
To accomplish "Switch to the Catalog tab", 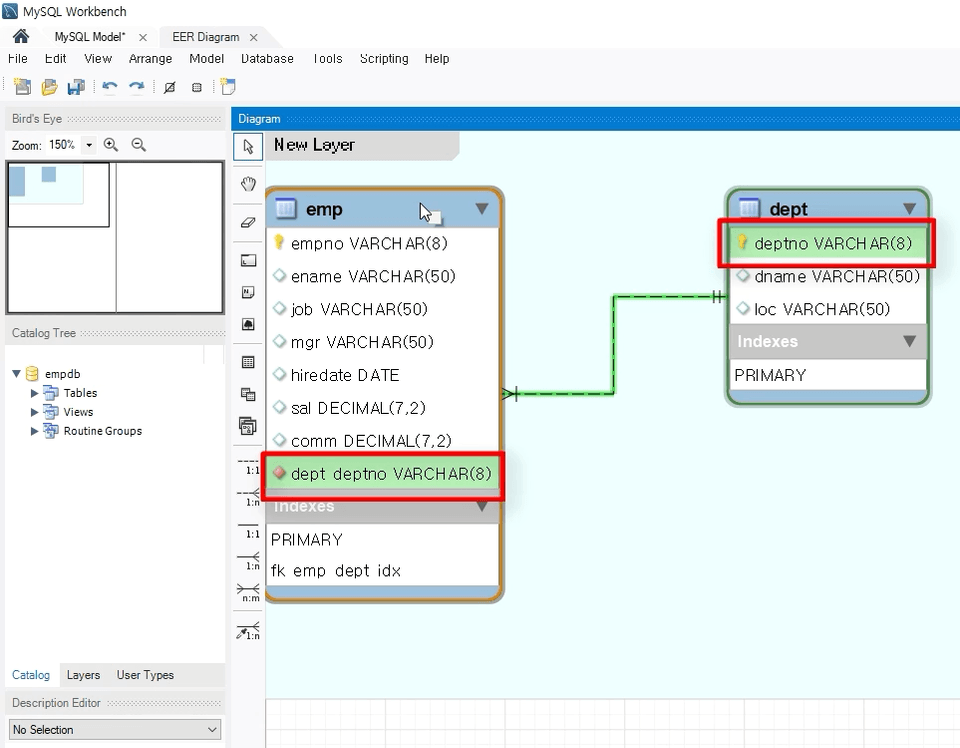I will (x=31, y=675).
